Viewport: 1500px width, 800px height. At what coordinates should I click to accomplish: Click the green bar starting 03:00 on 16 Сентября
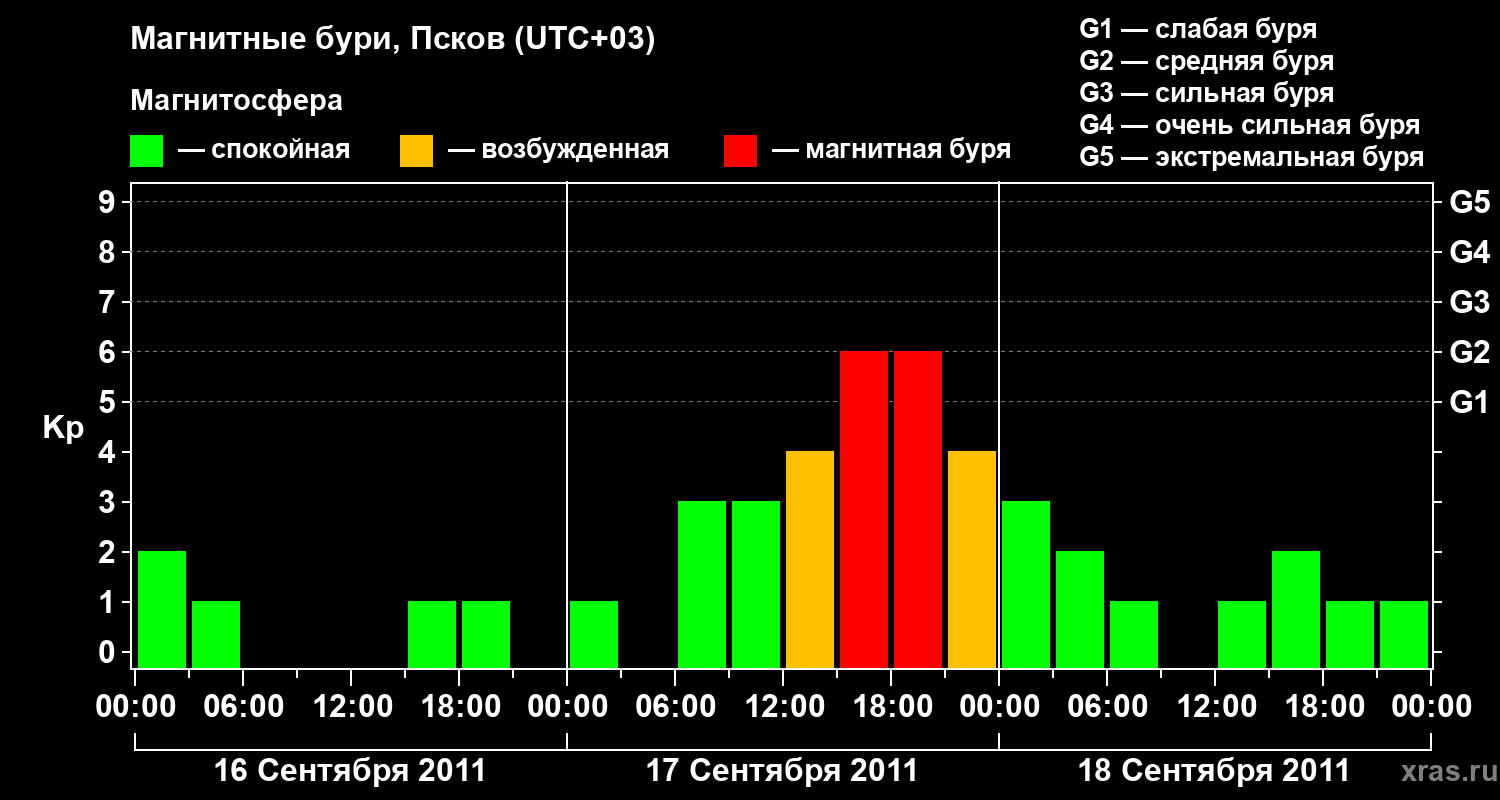[216, 635]
